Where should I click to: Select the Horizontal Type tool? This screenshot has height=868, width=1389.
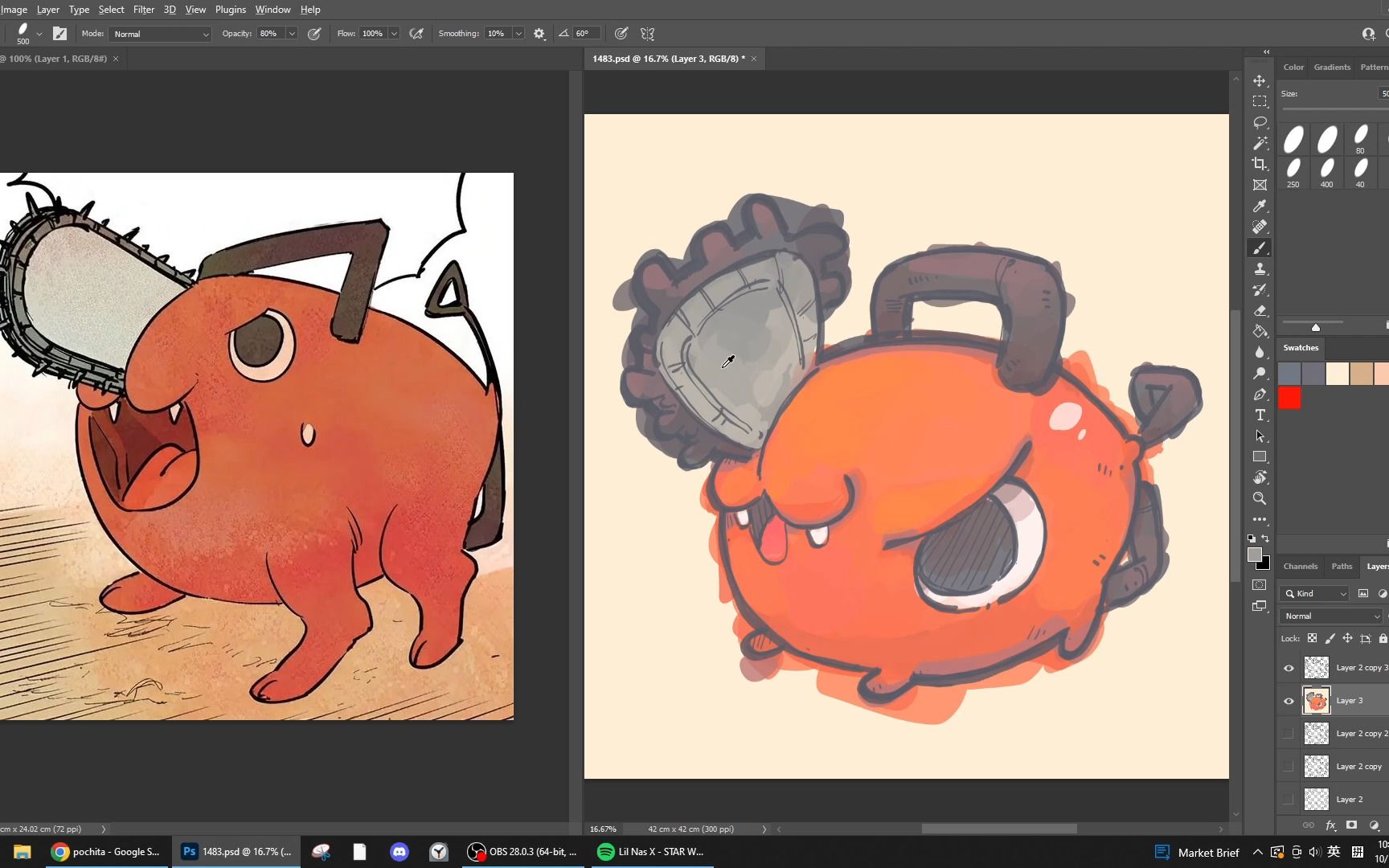1260,415
